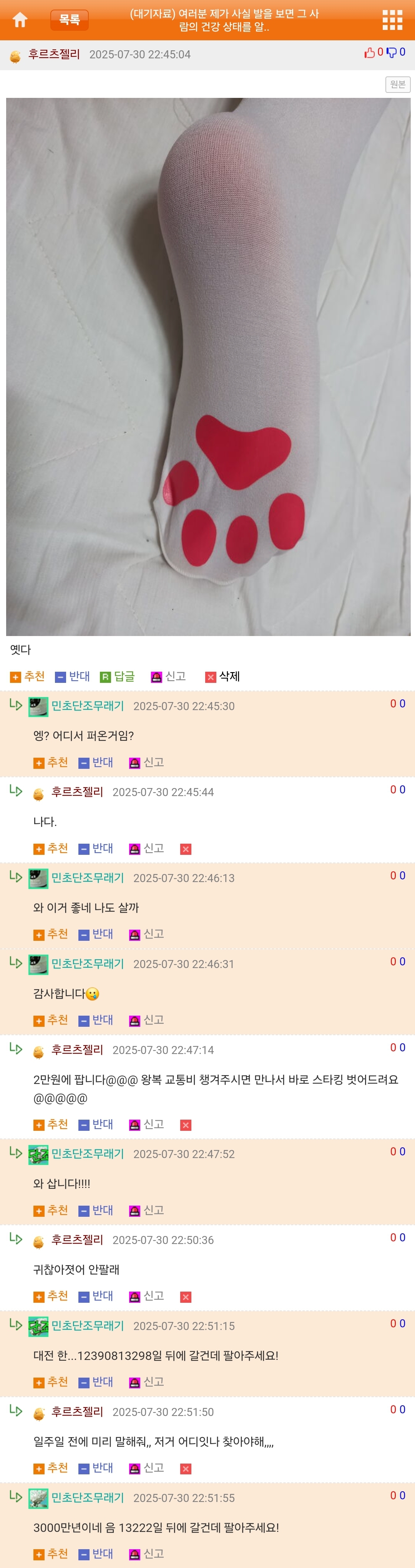Open 후르츠젤리 author name in post header

54,55
